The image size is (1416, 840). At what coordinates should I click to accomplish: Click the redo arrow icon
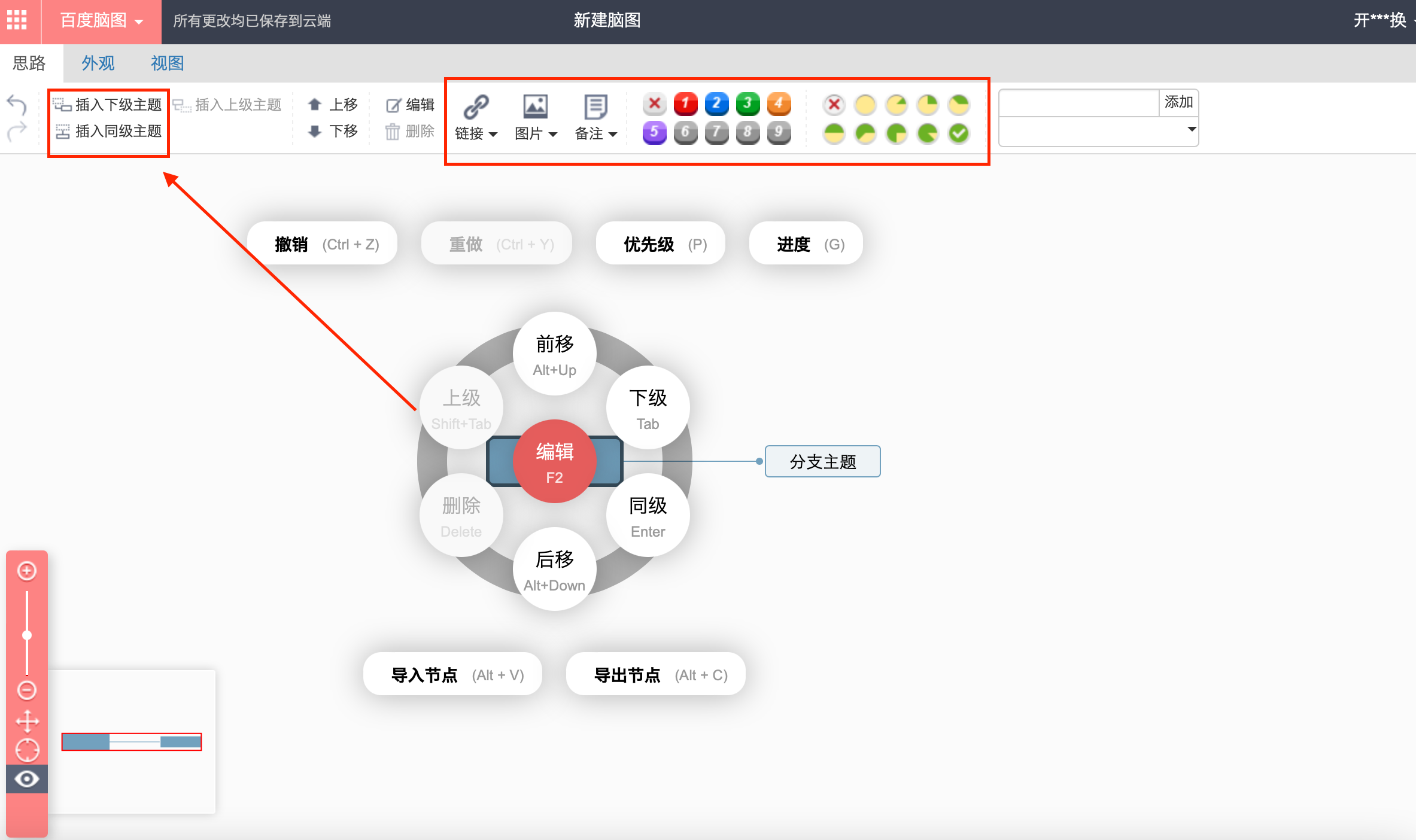pyautogui.click(x=17, y=131)
